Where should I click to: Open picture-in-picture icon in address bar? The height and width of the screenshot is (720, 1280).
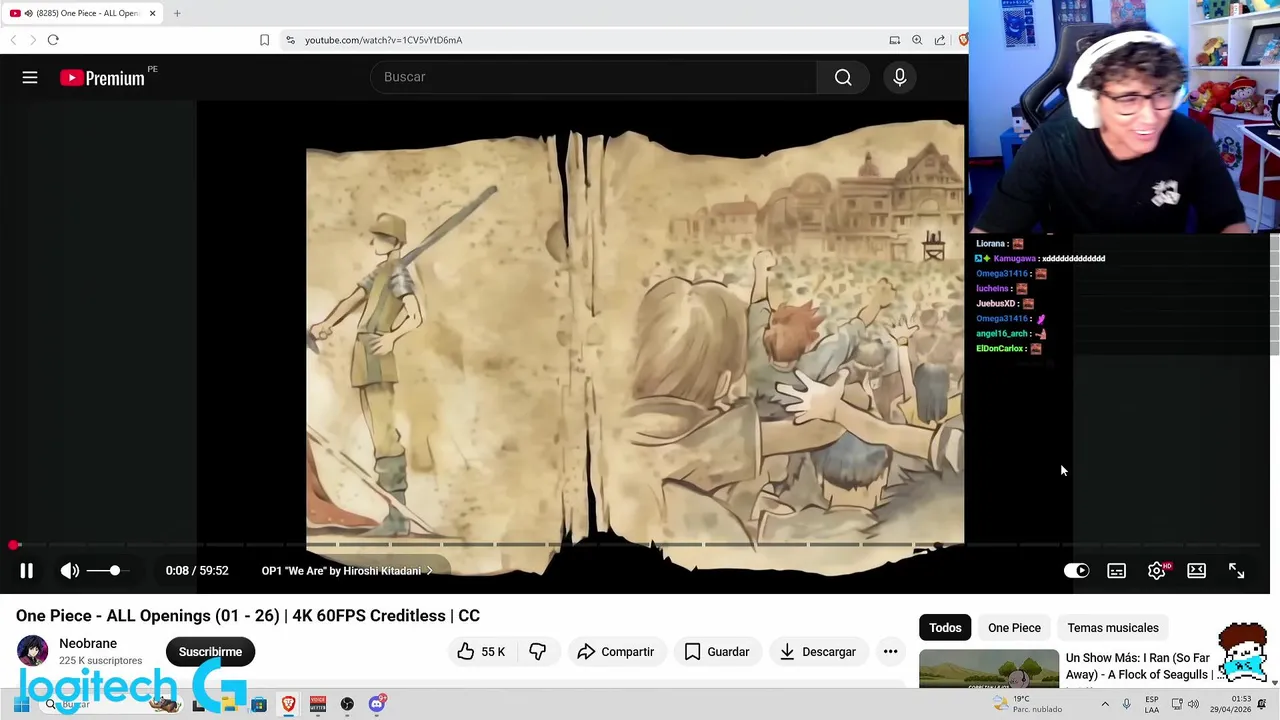(x=895, y=40)
